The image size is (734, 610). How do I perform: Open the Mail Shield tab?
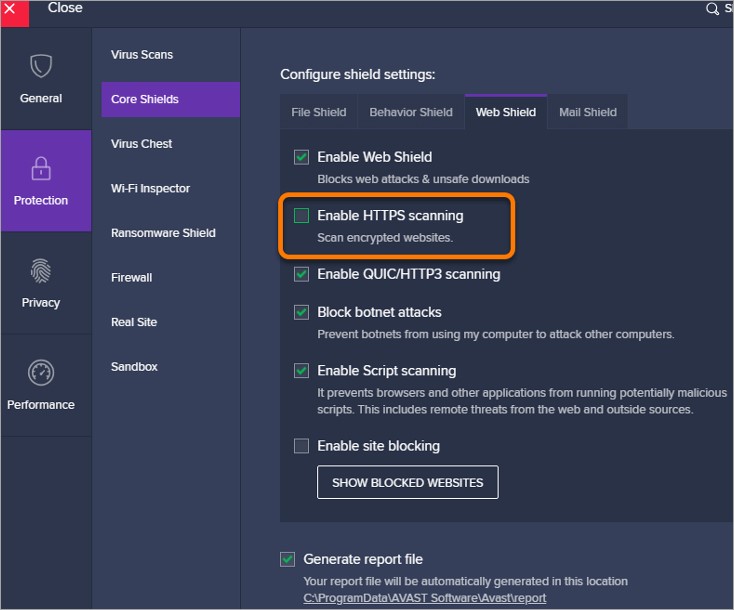588,112
